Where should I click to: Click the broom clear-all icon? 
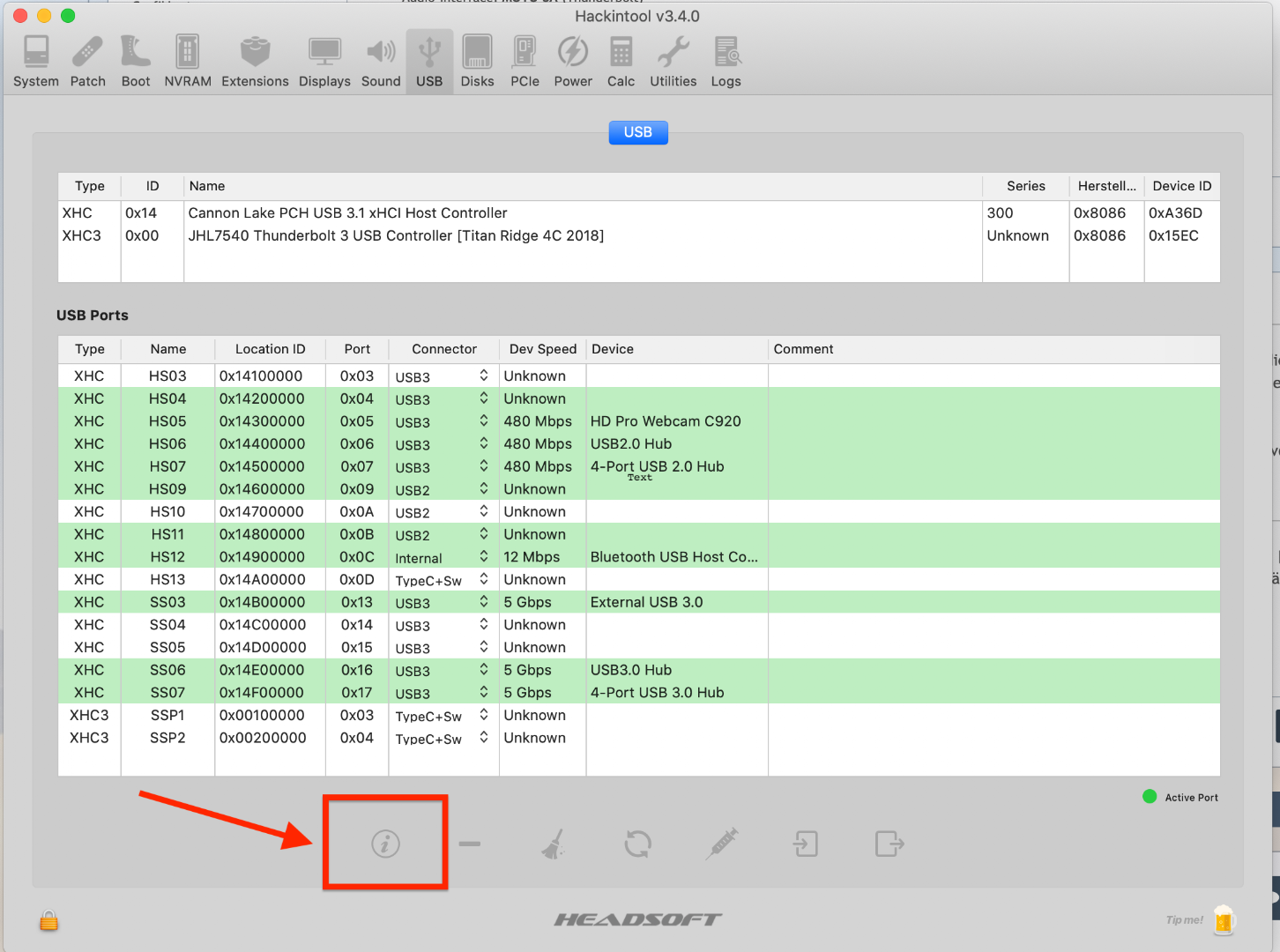[554, 844]
